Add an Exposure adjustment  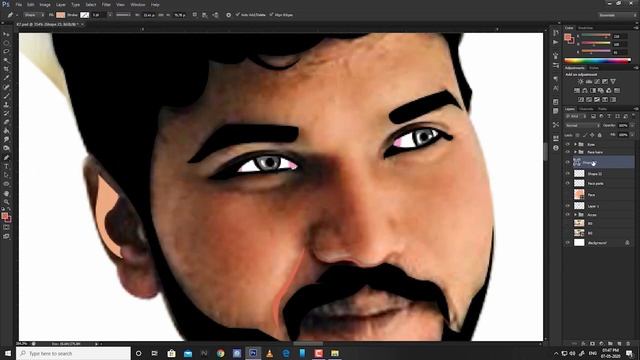point(605,82)
